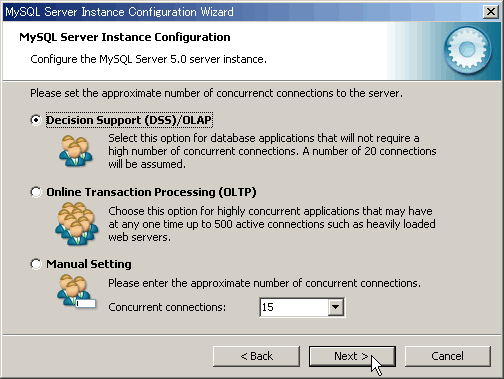Click the users icon beside Manual Setting description
This screenshot has width=504, height=379.
[x=76, y=292]
